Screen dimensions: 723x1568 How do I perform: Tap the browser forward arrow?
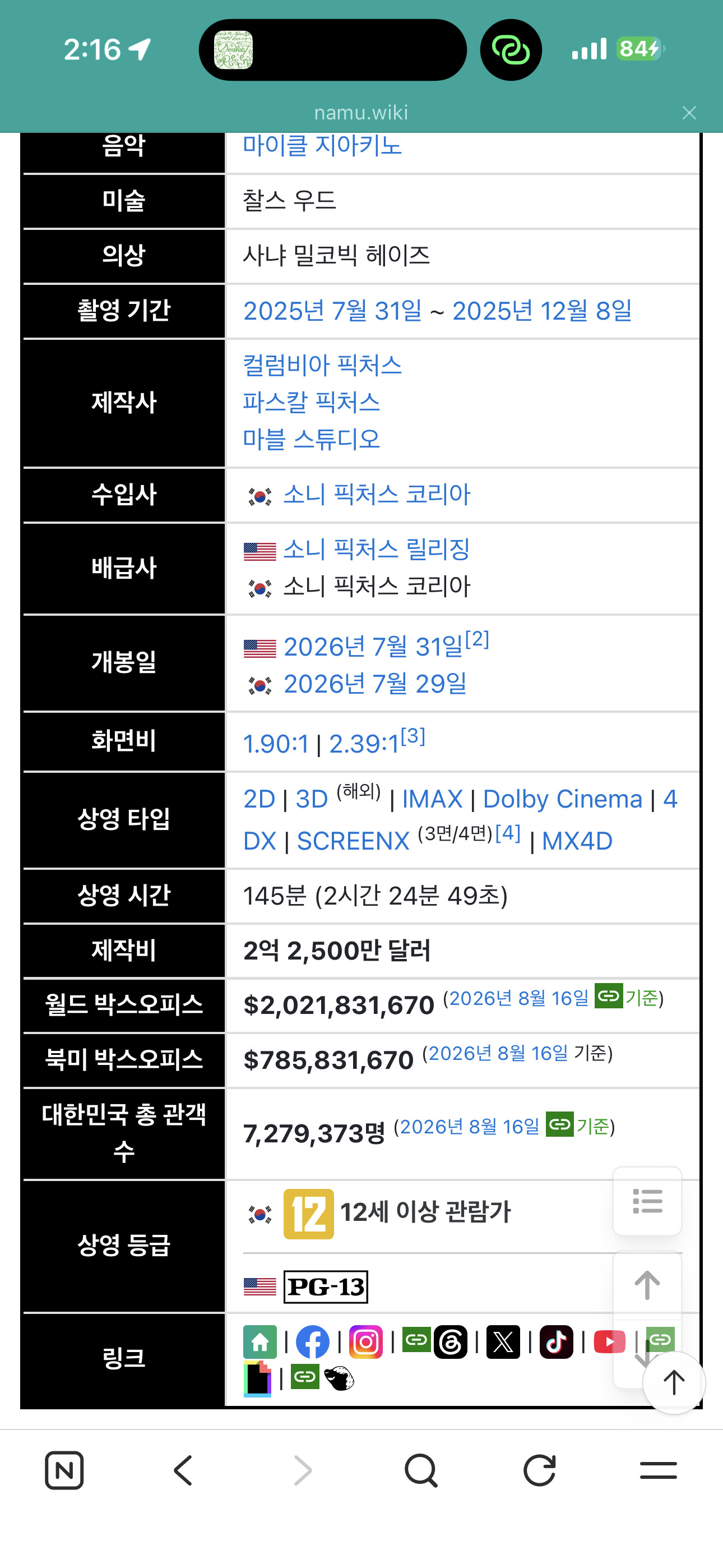coord(303,1470)
